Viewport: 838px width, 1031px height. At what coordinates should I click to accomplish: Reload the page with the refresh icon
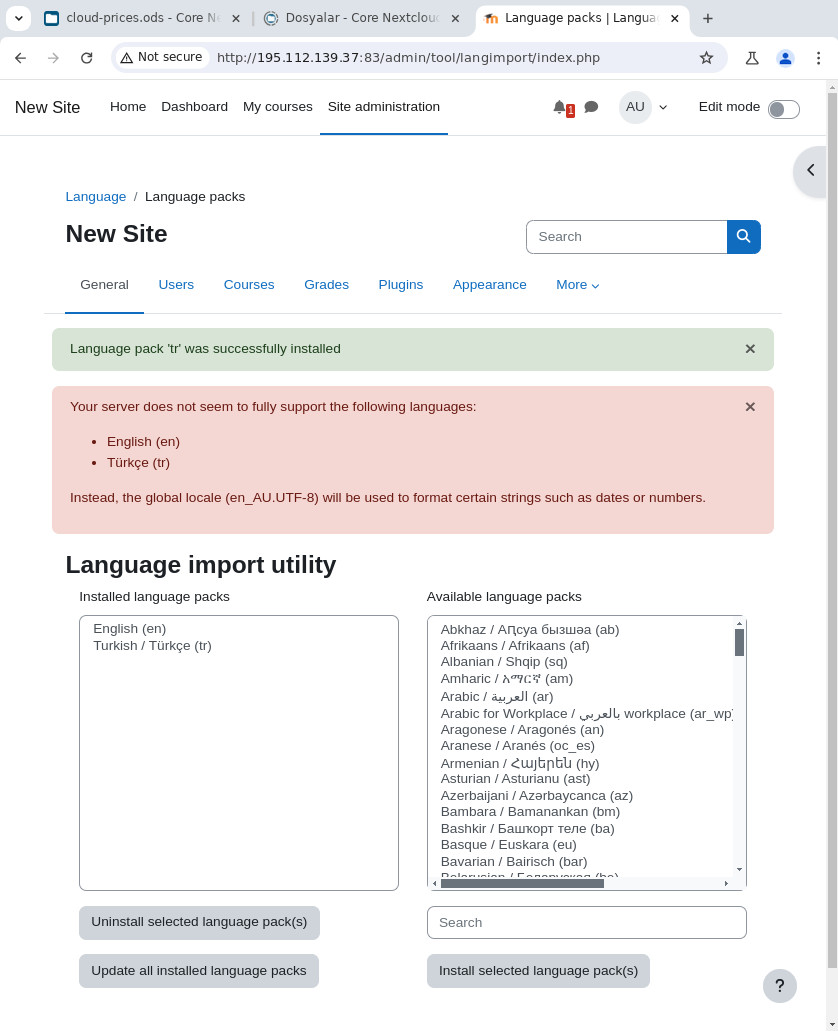click(x=87, y=58)
